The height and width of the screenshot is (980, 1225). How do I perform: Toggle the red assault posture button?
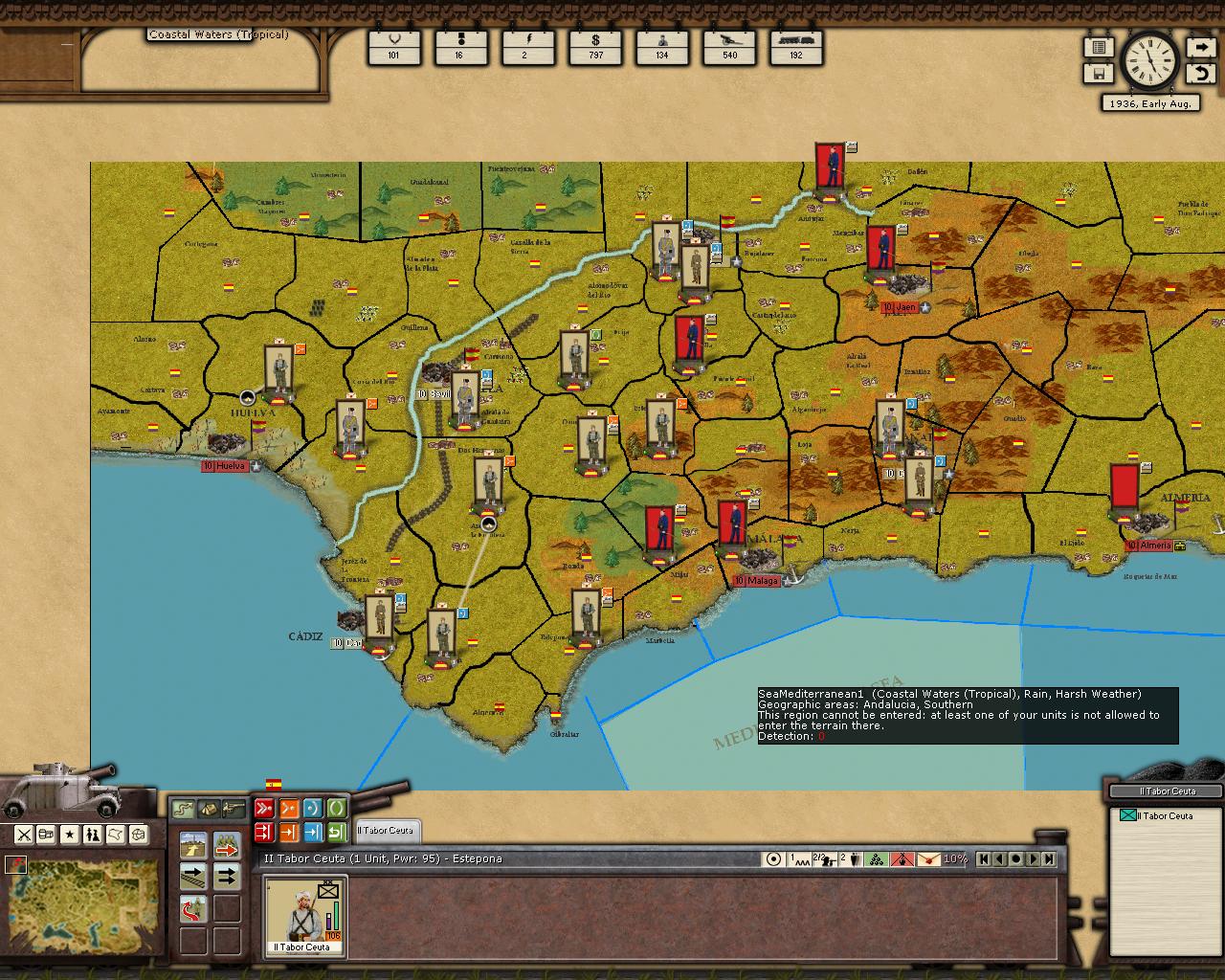pos(264,809)
